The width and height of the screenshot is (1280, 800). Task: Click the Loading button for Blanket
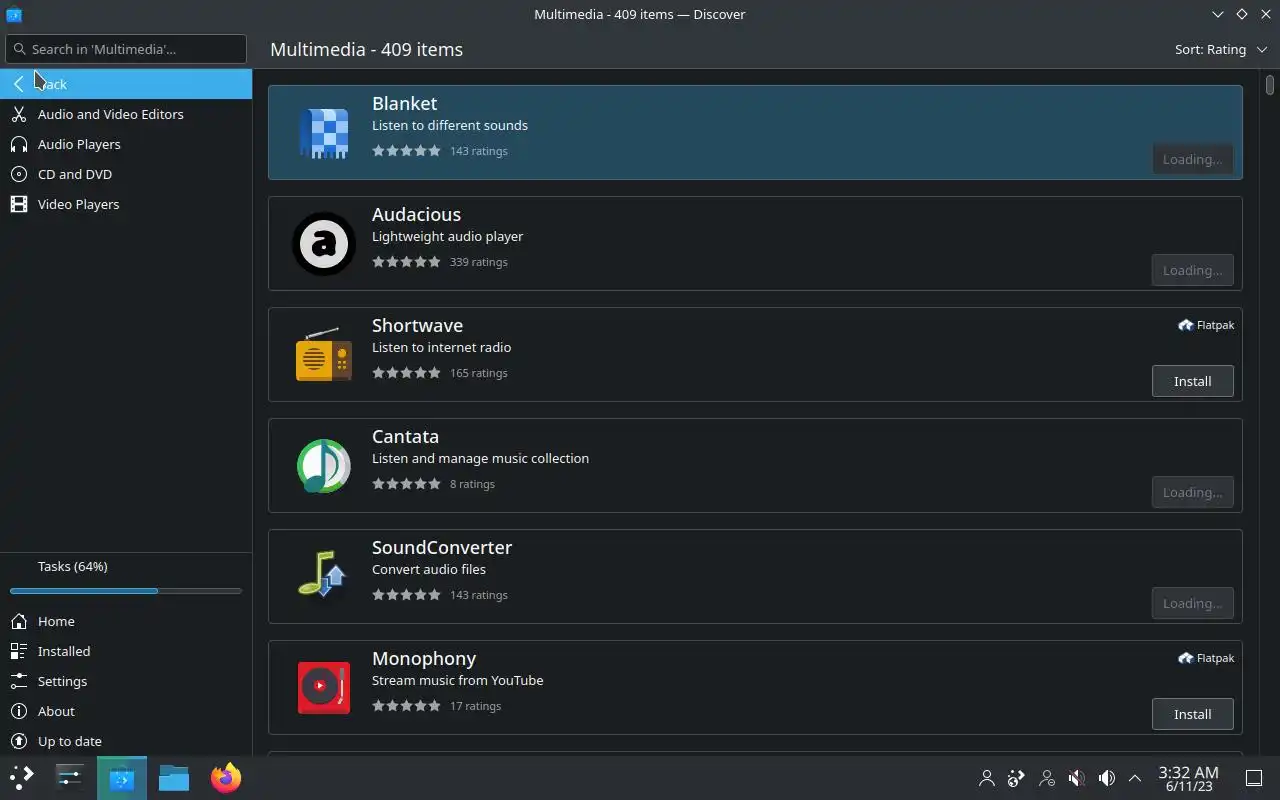(x=1192, y=159)
